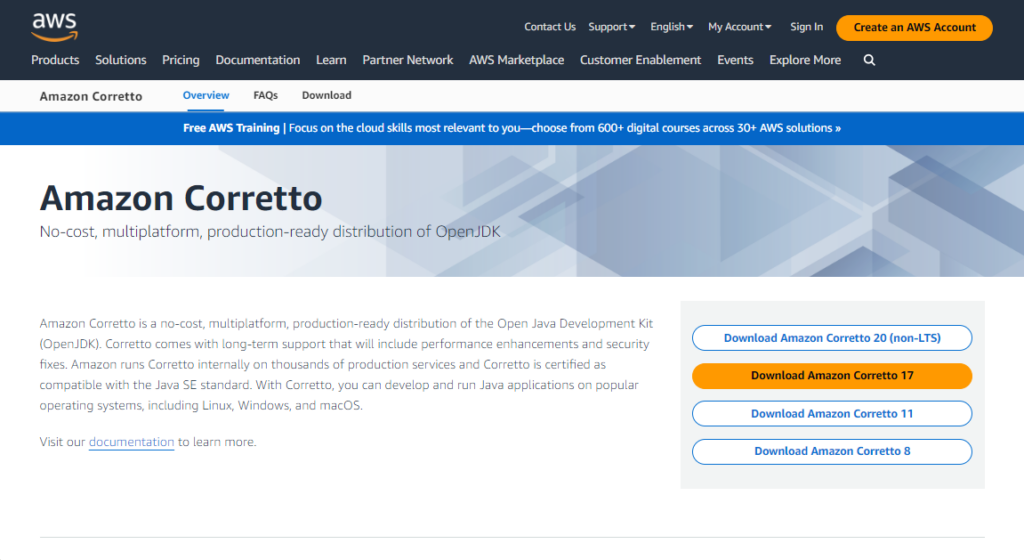The image size is (1024, 560).
Task: Open the Learn menu
Action: click(x=331, y=60)
